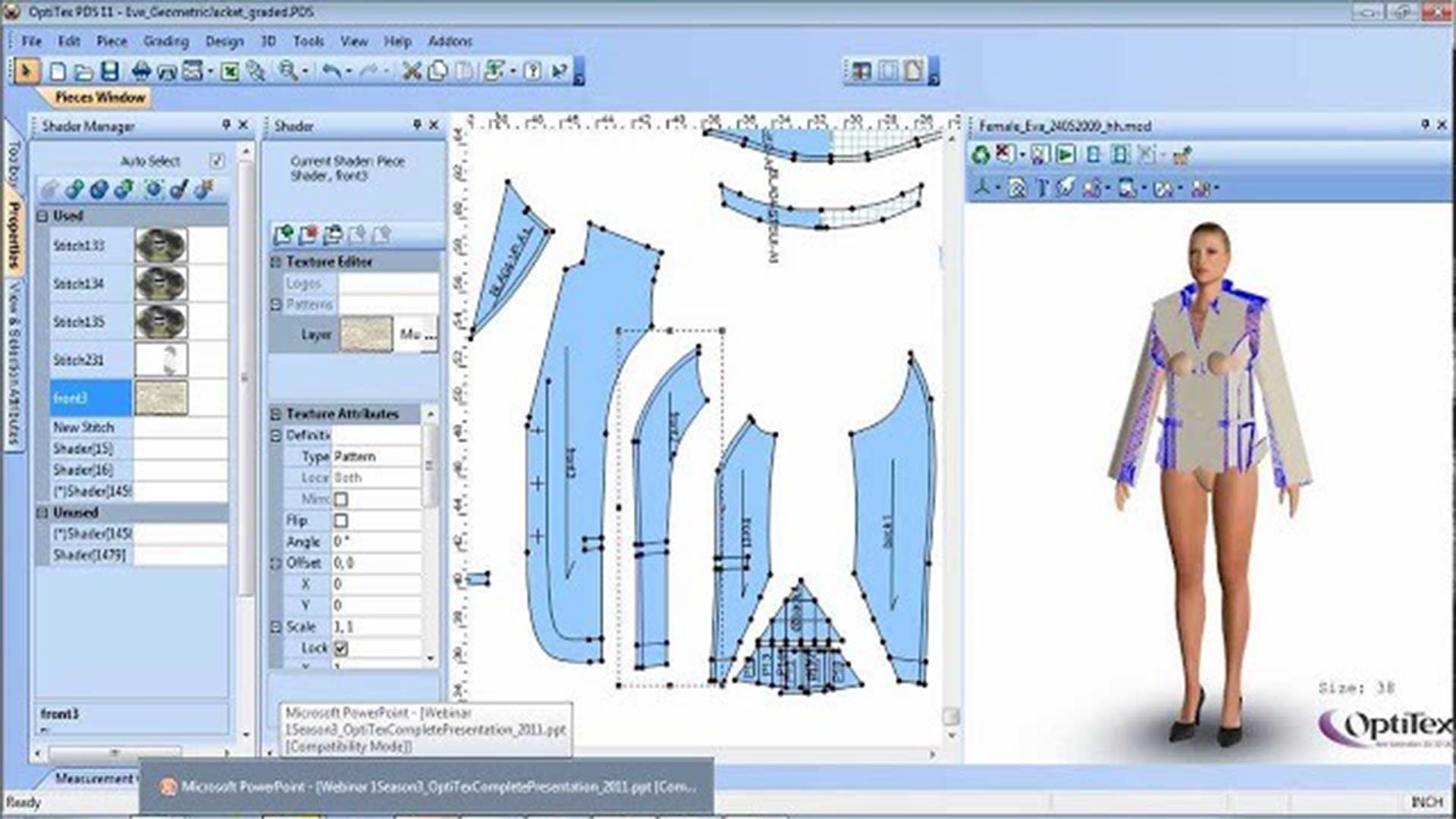Click the Excel export icon in toolbar
The height and width of the screenshot is (819, 1456).
pyautogui.click(x=230, y=71)
